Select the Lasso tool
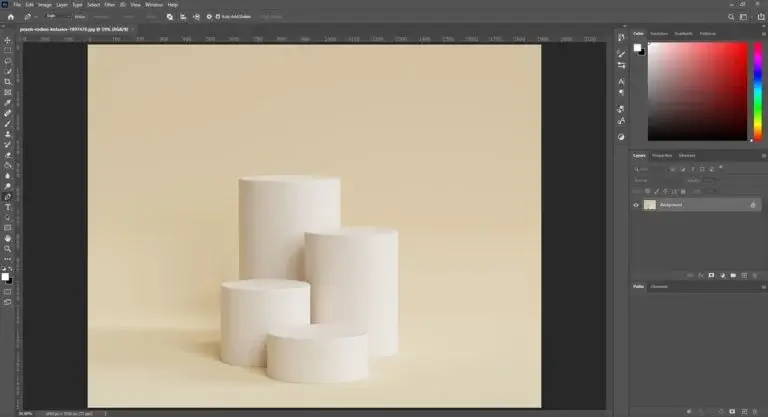This screenshot has width=768, height=417. coord(8,61)
